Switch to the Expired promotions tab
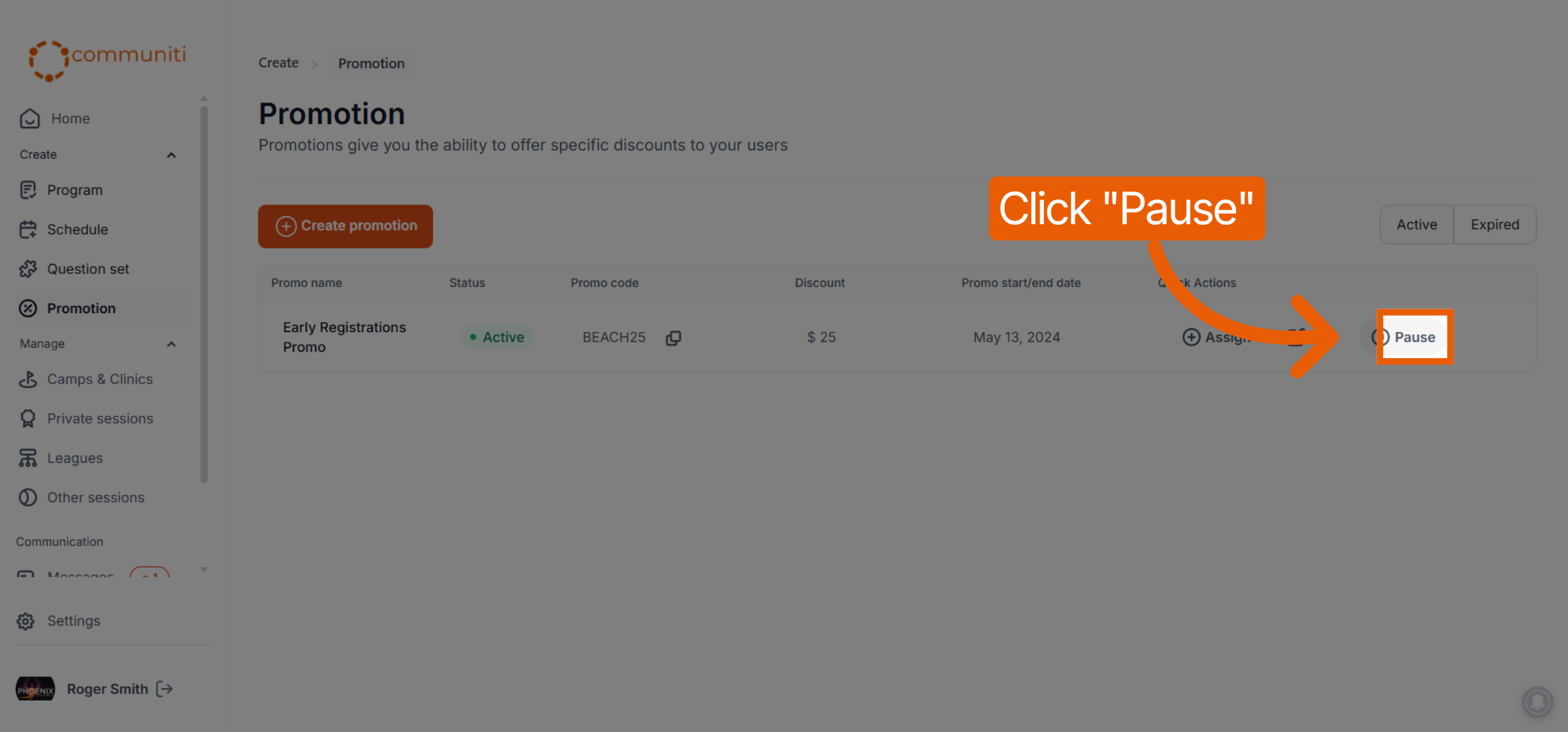The width and height of the screenshot is (1568, 732). [x=1495, y=224]
